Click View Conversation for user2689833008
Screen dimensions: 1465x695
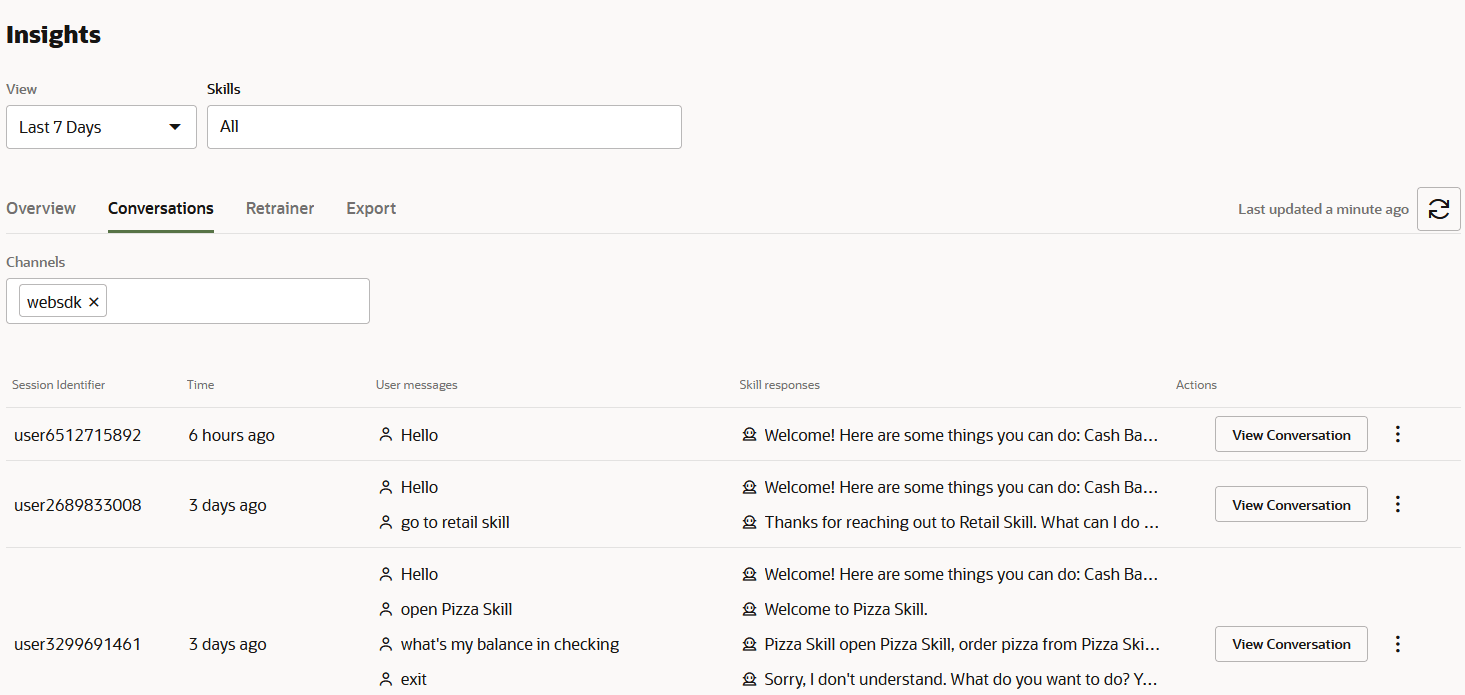pyautogui.click(x=1291, y=504)
